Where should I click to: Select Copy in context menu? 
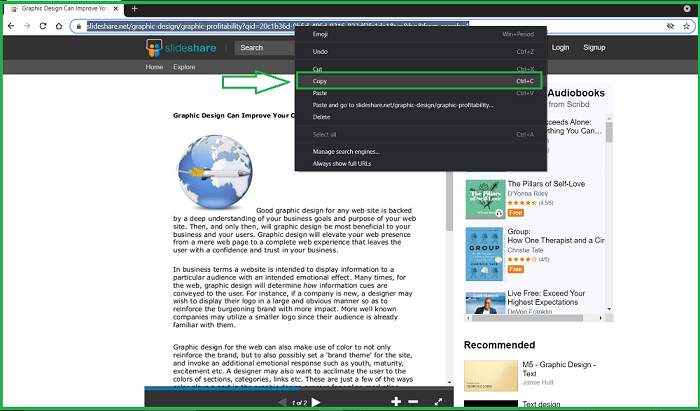tap(419, 81)
